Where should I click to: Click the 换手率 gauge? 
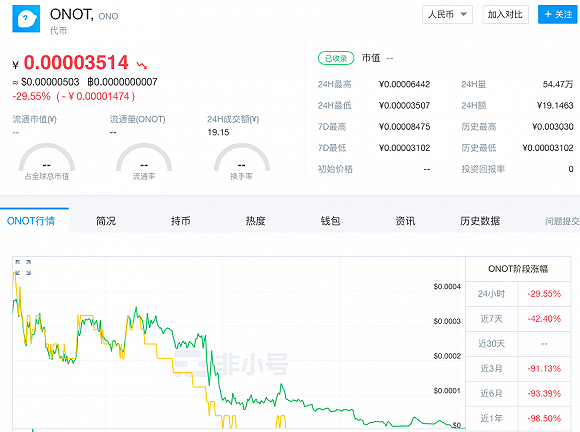click(242, 162)
